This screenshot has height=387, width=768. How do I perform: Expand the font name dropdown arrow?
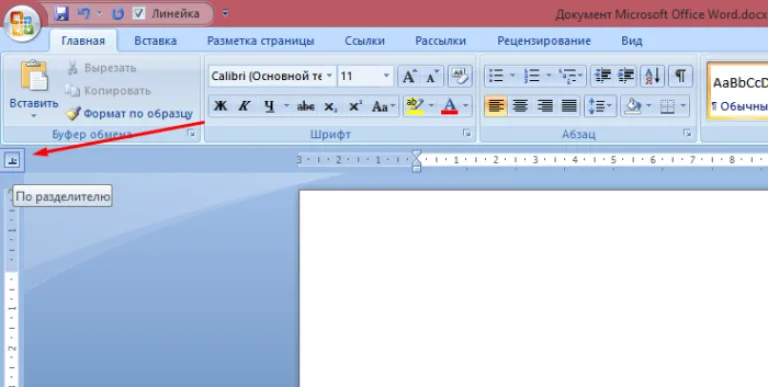330,76
